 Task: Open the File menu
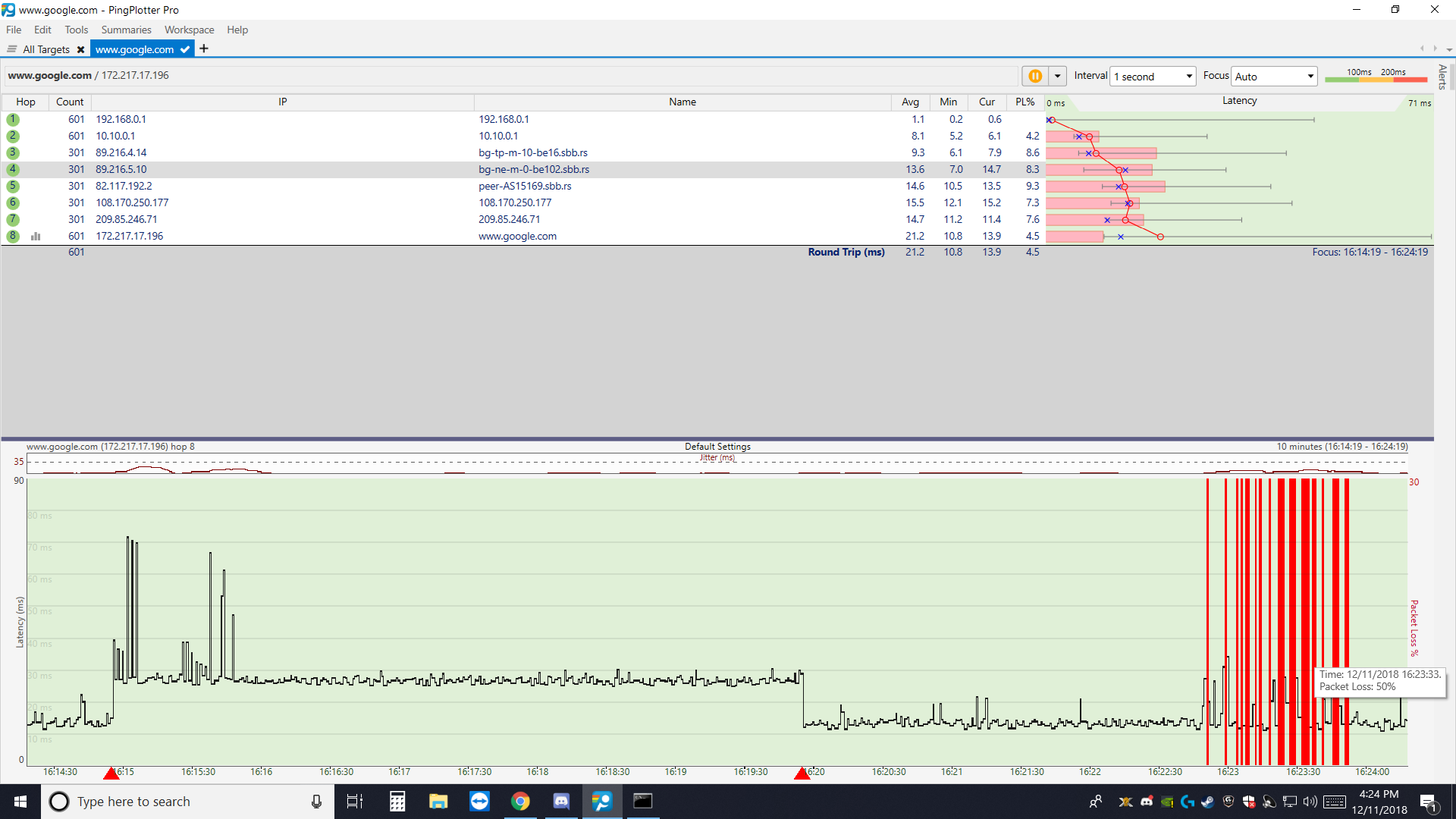click(14, 30)
